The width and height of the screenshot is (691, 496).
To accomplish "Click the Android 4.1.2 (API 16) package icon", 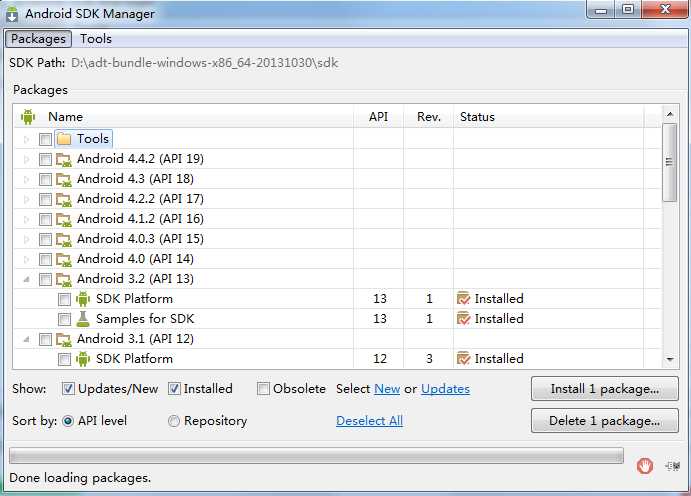I will [x=64, y=219].
